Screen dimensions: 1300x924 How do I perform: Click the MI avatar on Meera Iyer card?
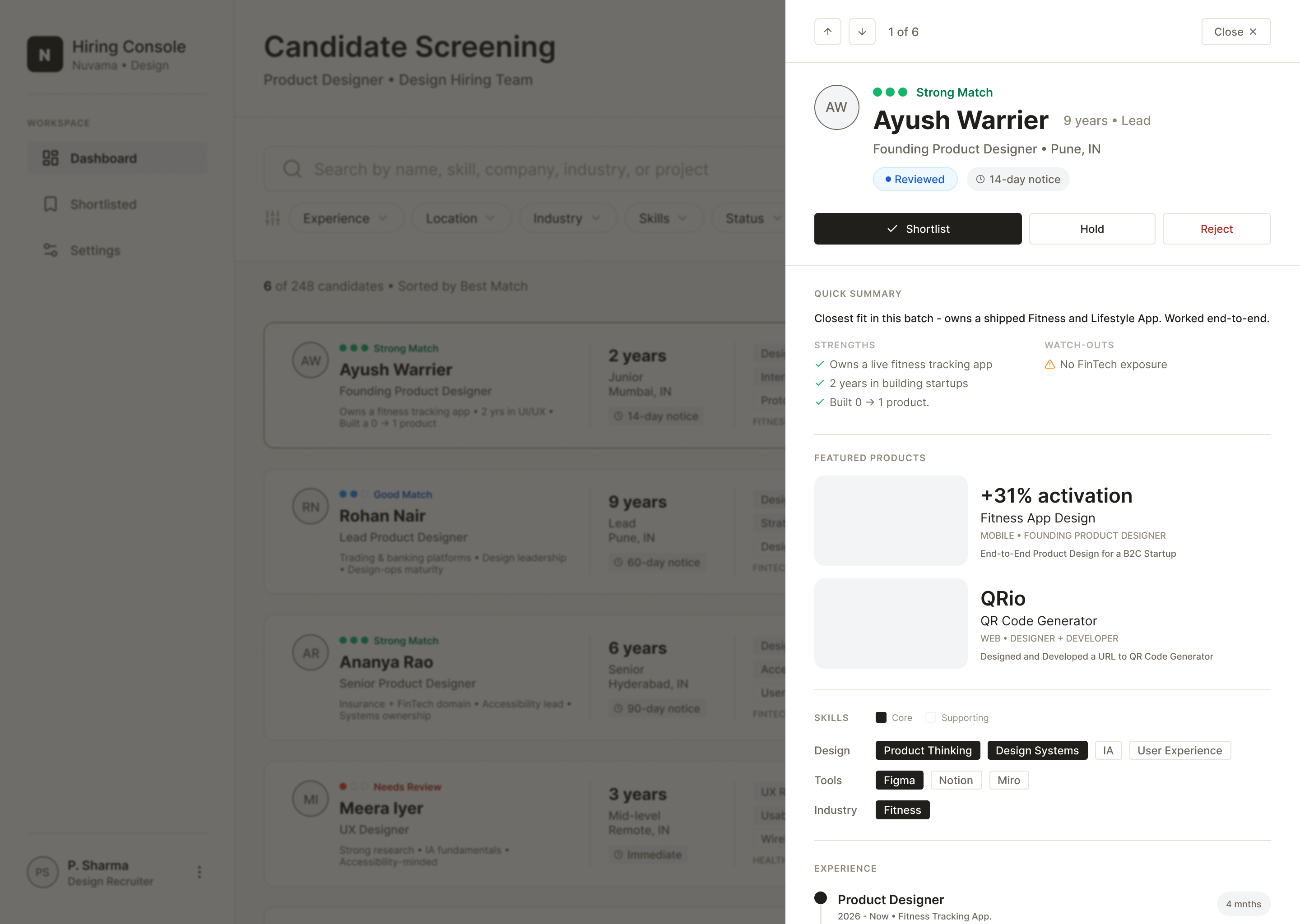coord(311,799)
